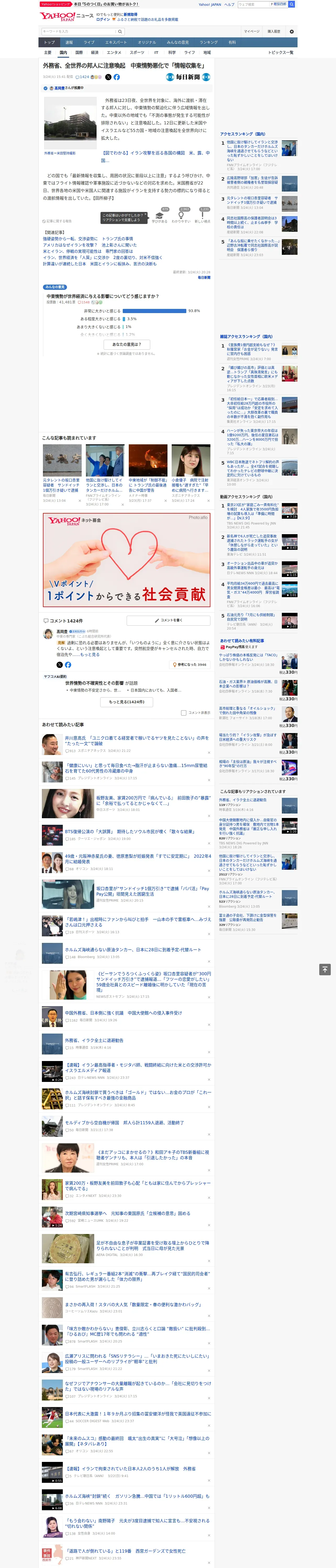Click the Yahoo! JAPAN news logo
The image size is (336, 1568).
click(66, 16)
